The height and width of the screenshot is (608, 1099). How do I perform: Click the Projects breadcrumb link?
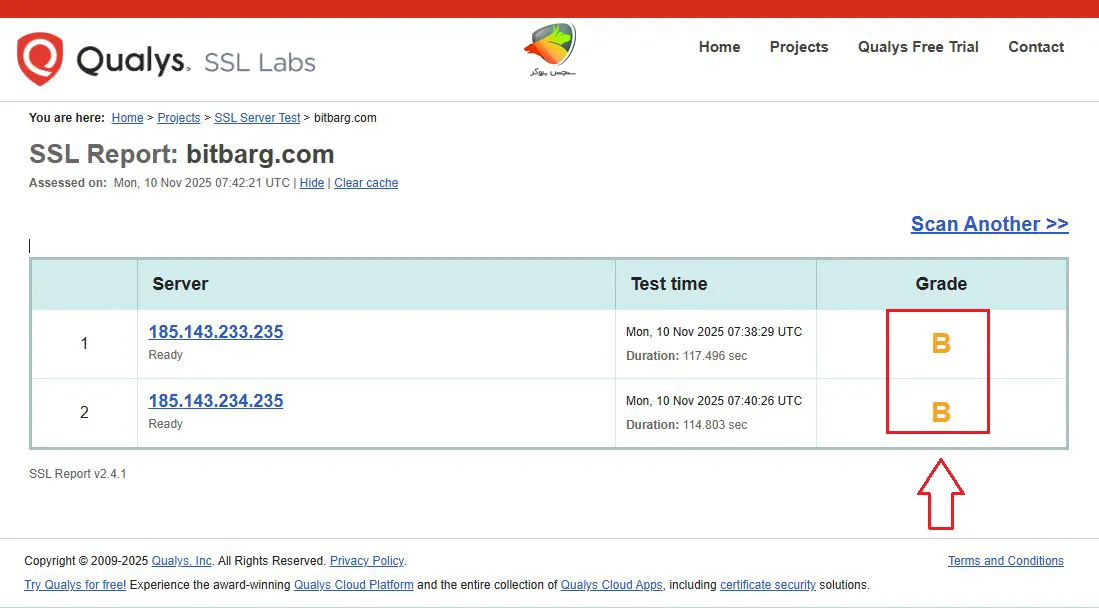(x=178, y=118)
